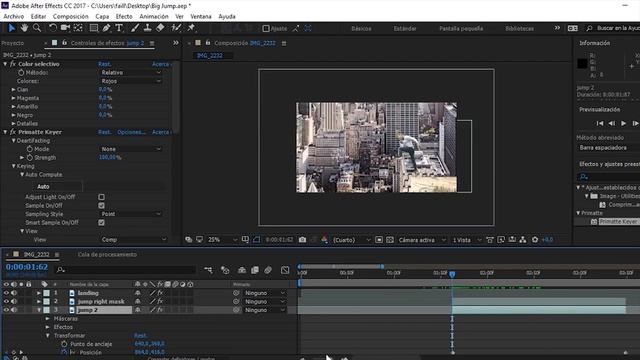Select the Hand tool
The width and height of the screenshot is (640, 360).
pyautogui.click(x=24, y=28)
